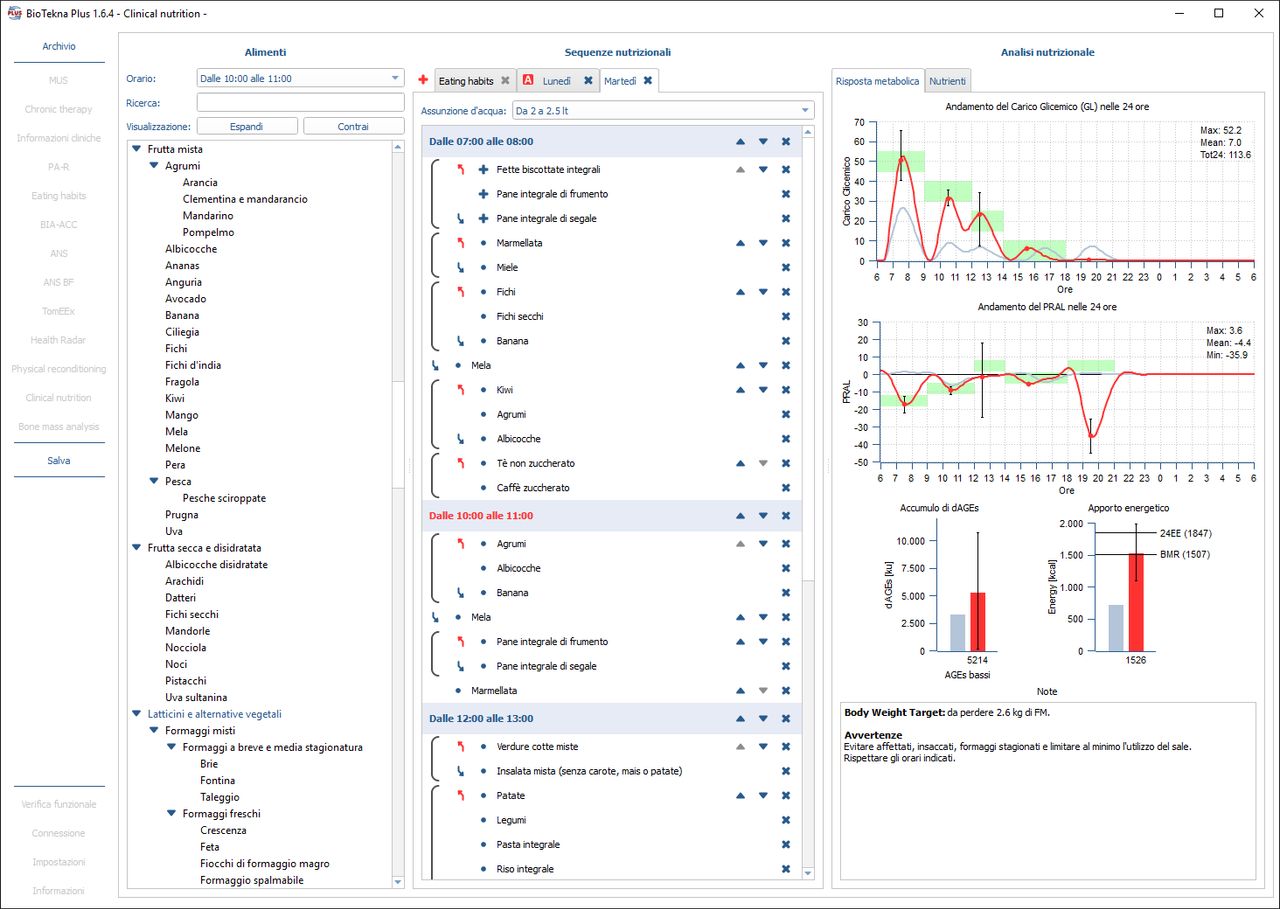Viewport: 1280px width, 909px height.
Task: Click plus icon beside Fette biscottate integrali
Action: click(484, 170)
